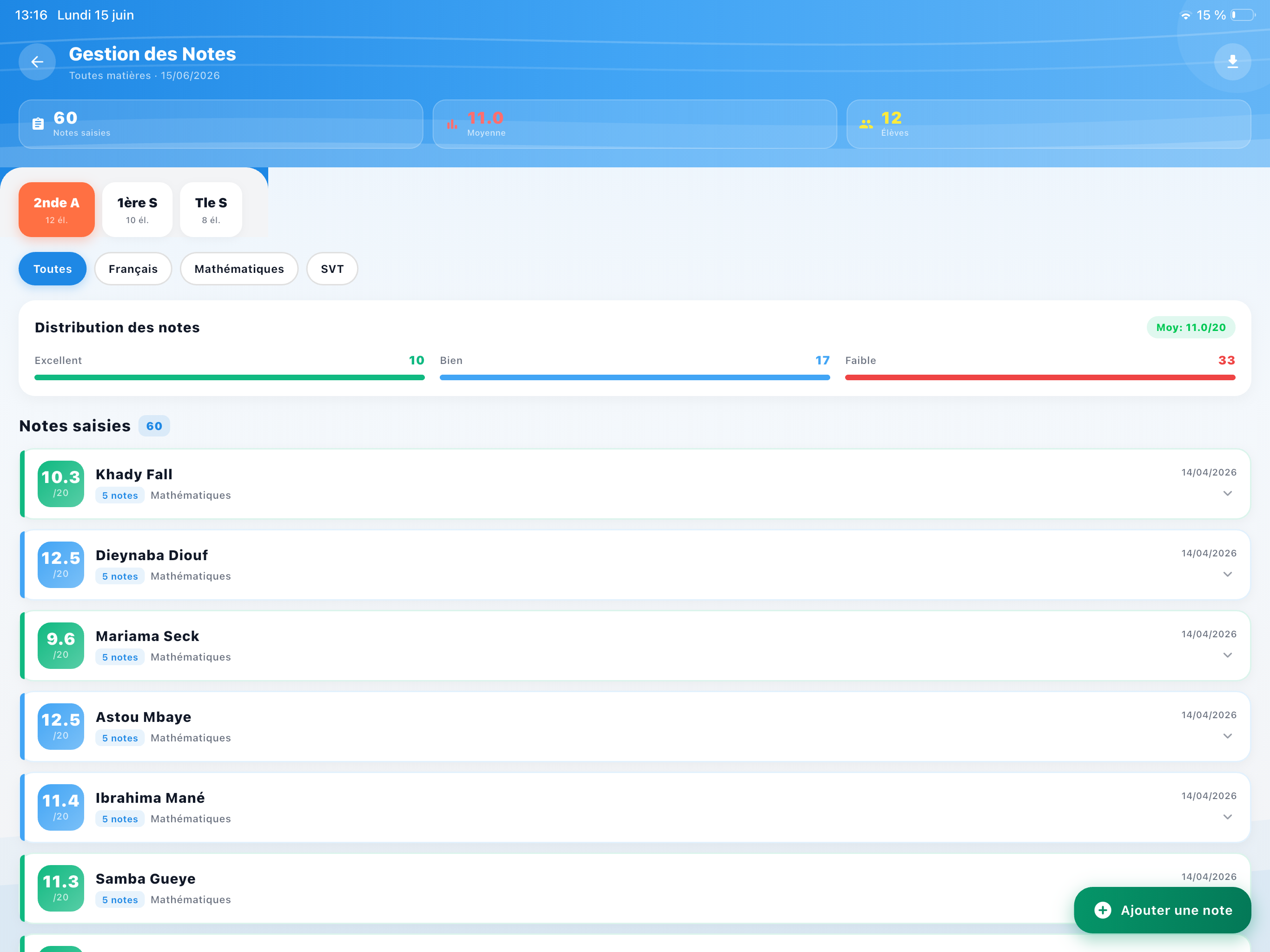
Task: Tap the Bien count of 17
Action: click(x=822, y=361)
